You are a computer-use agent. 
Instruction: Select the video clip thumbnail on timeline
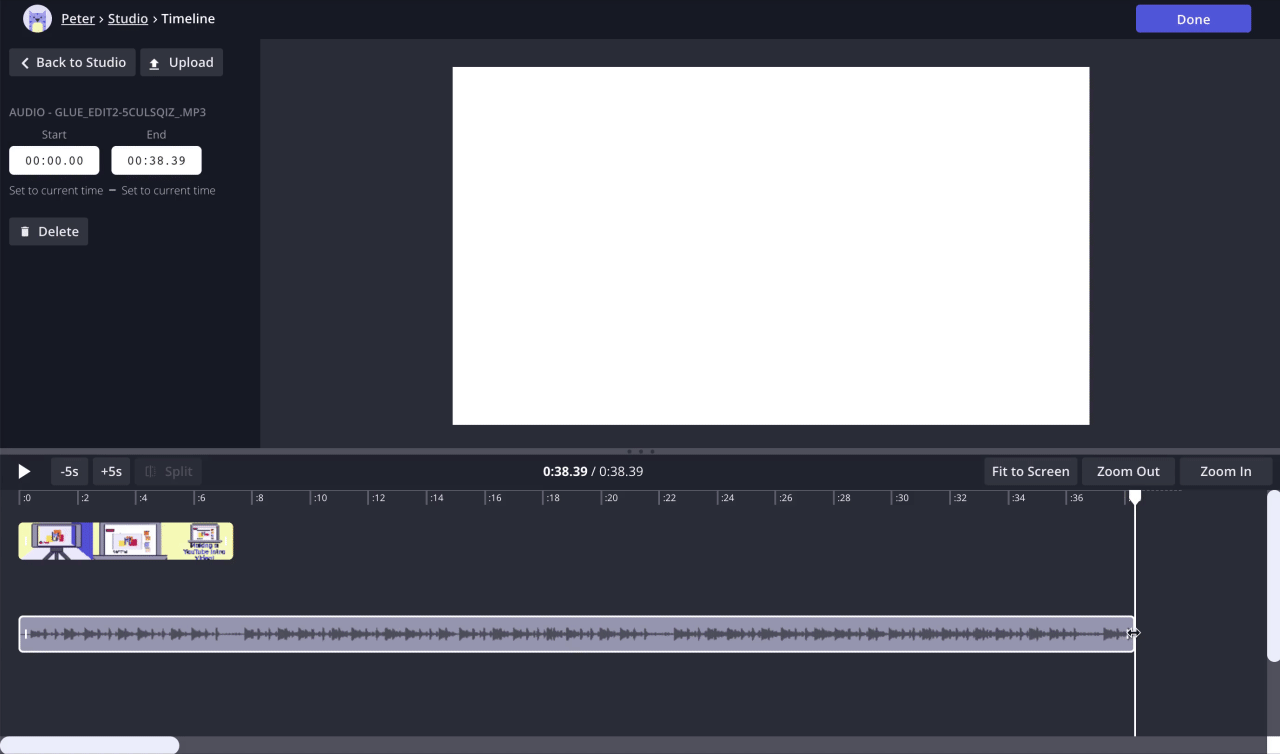point(126,541)
